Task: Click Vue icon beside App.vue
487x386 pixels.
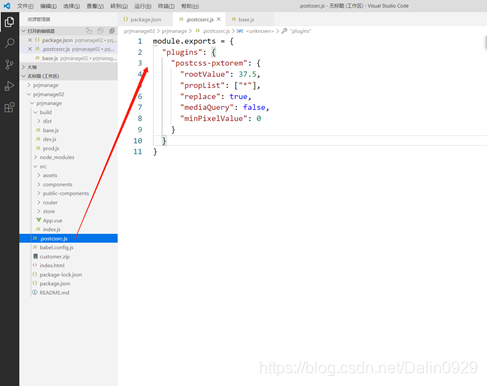Action: click(x=39, y=220)
